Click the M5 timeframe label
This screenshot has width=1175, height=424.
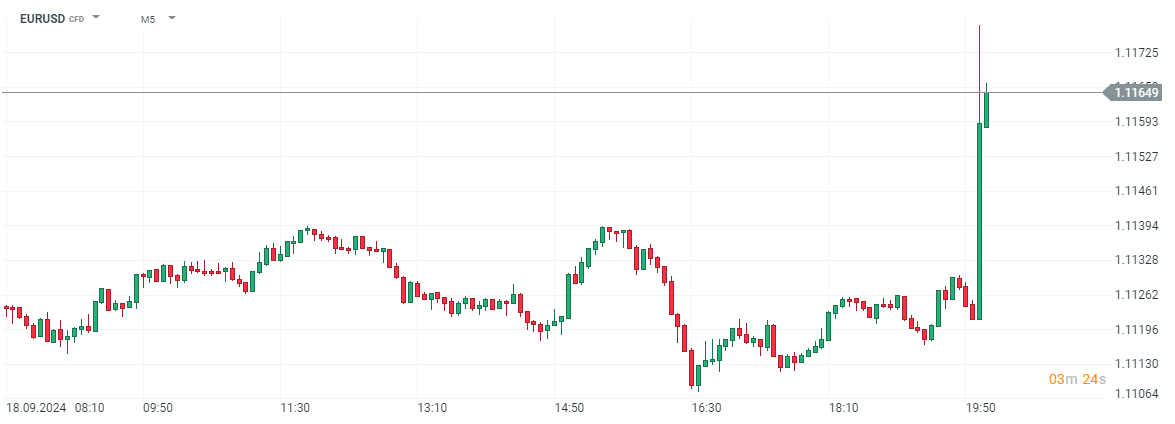tap(148, 18)
